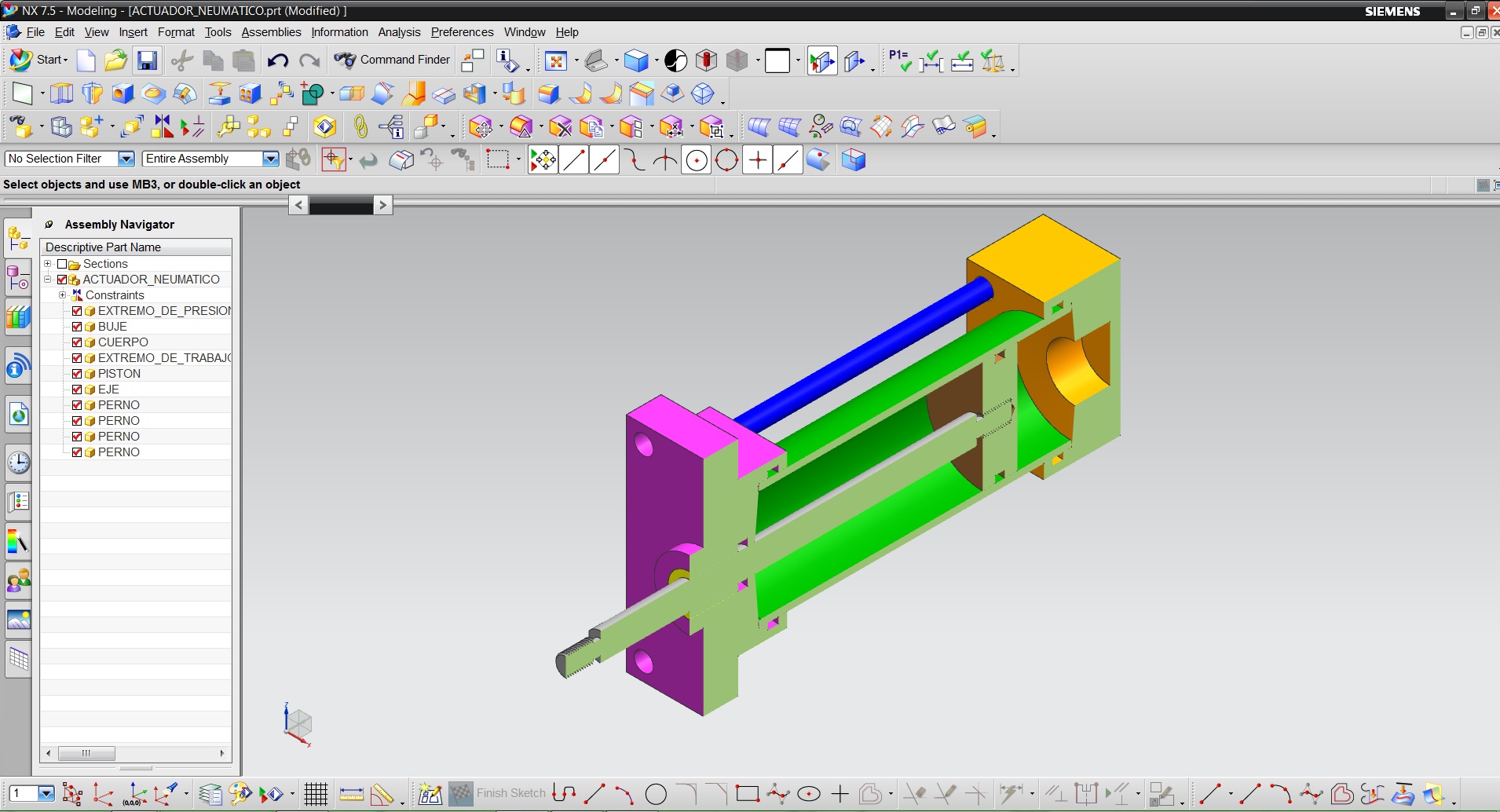Open the work layer number dropdown
1500x812 pixels.
(x=46, y=794)
